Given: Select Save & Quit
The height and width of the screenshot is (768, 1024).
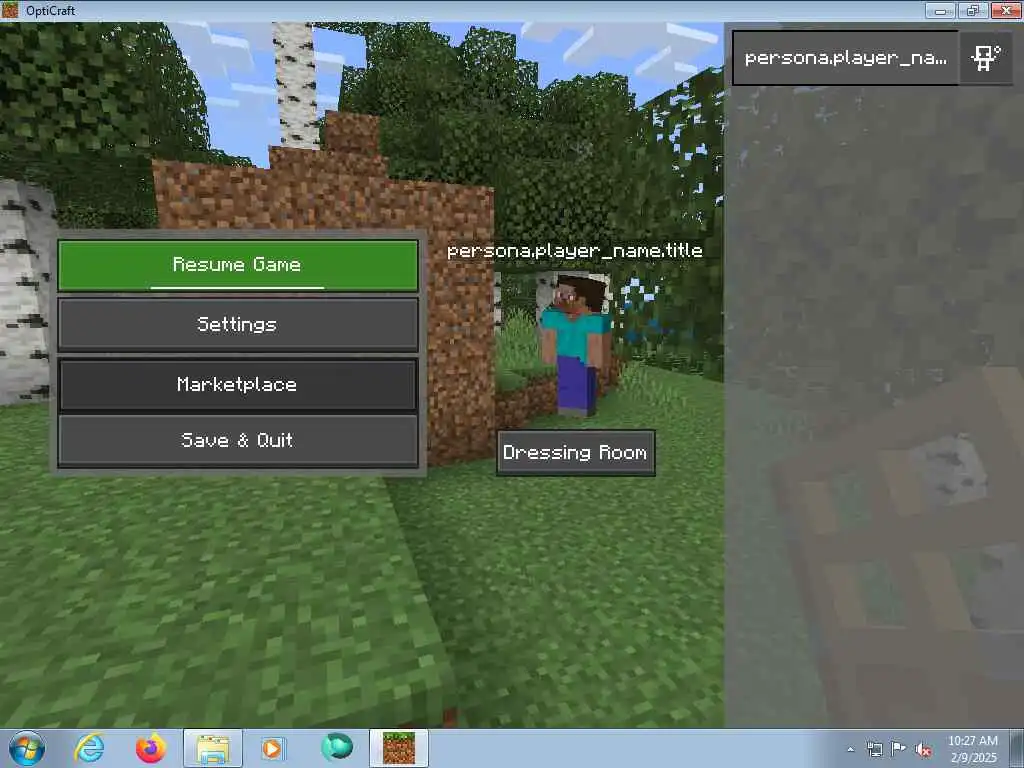Looking at the screenshot, I should point(238,441).
